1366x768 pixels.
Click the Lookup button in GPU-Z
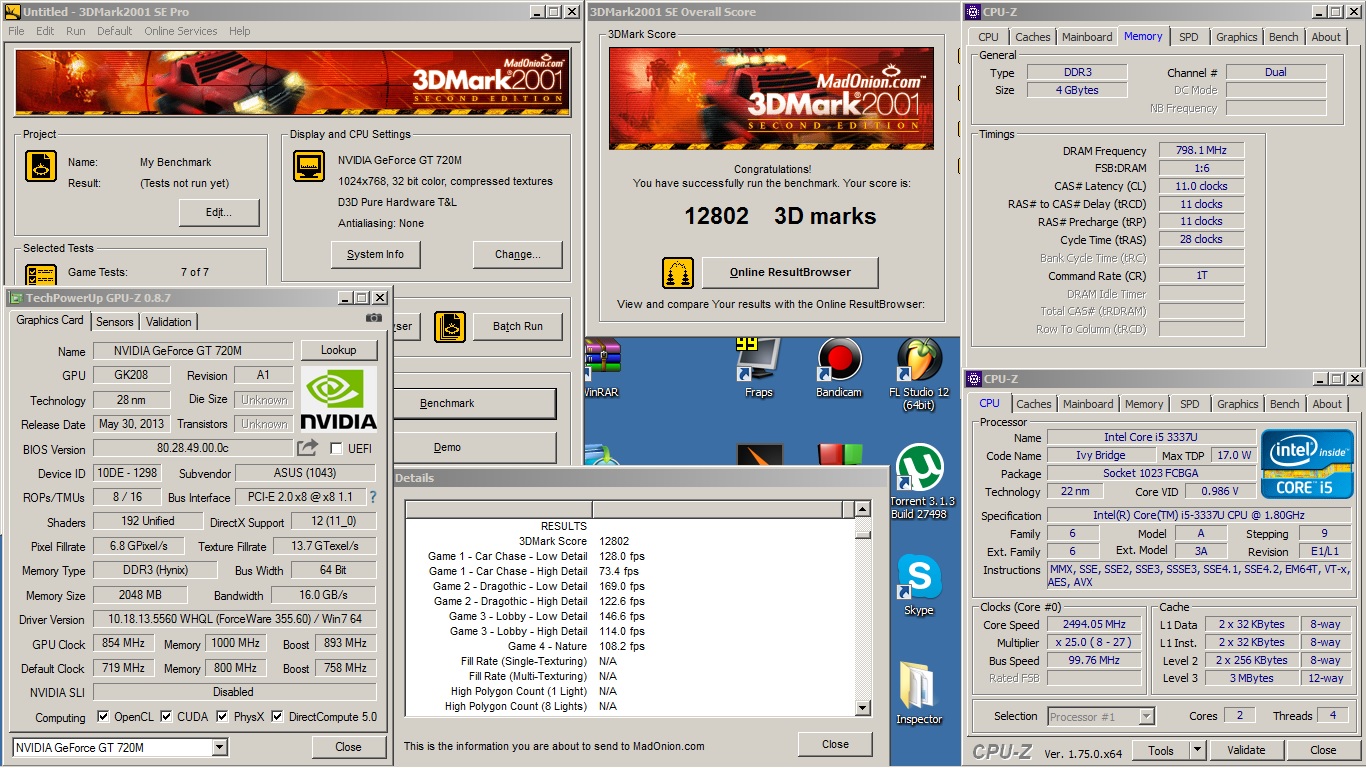coord(338,350)
